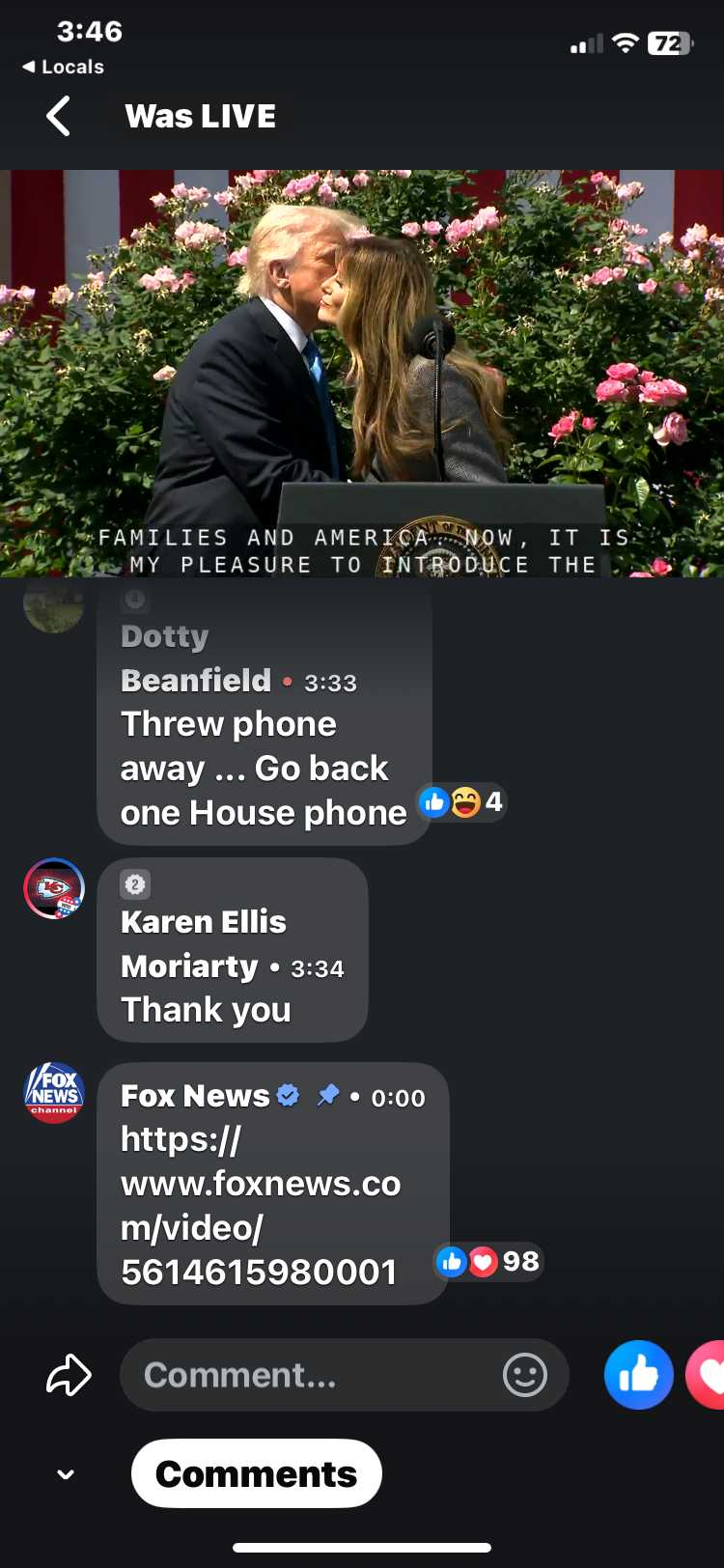Open Dotty Beanfield's commenter name

196,658
